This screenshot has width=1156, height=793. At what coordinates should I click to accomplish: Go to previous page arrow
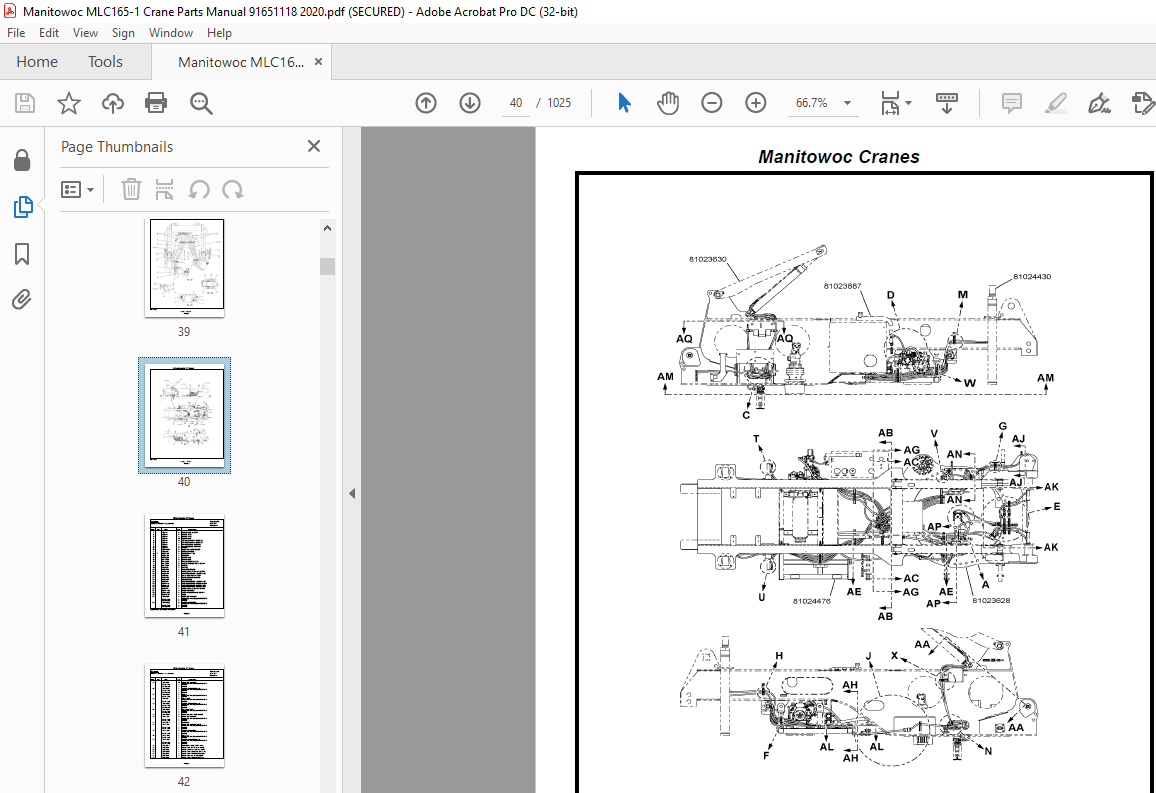click(426, 103)
